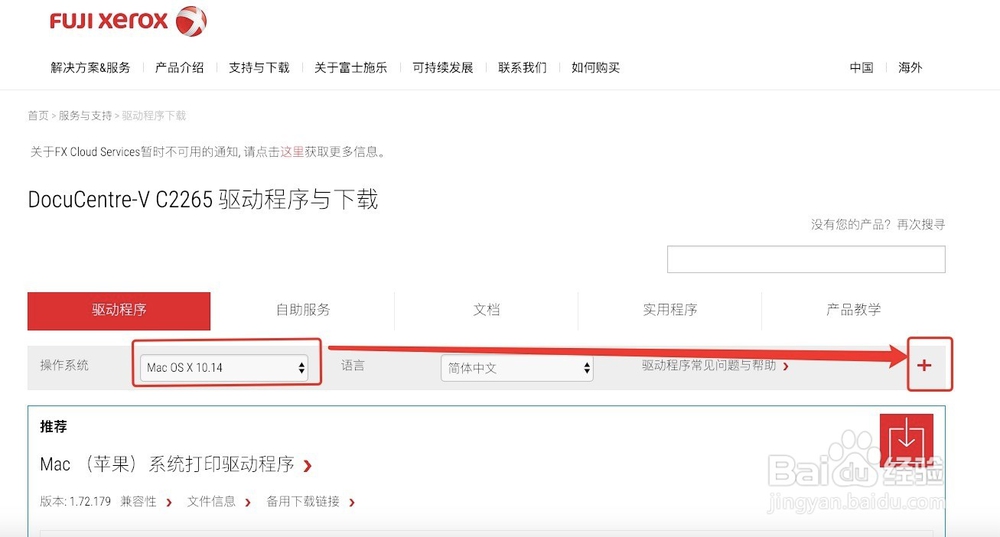Open the 解决方案&服务 menu

90,68
